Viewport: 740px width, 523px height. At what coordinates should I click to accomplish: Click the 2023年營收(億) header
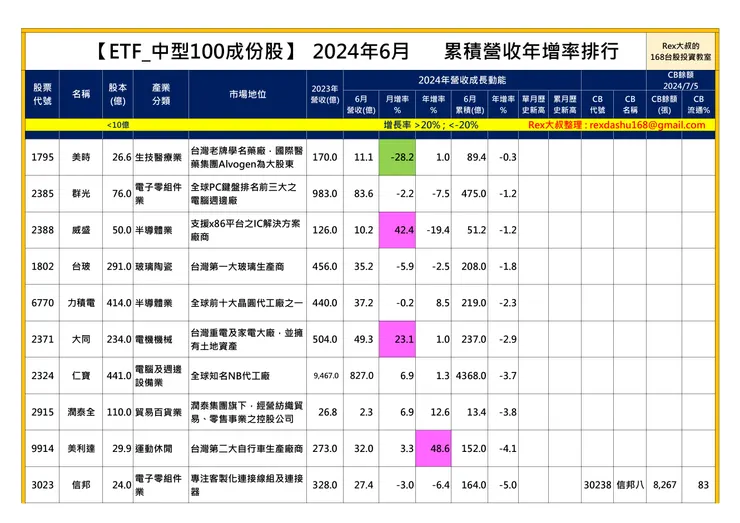(325, 94)
